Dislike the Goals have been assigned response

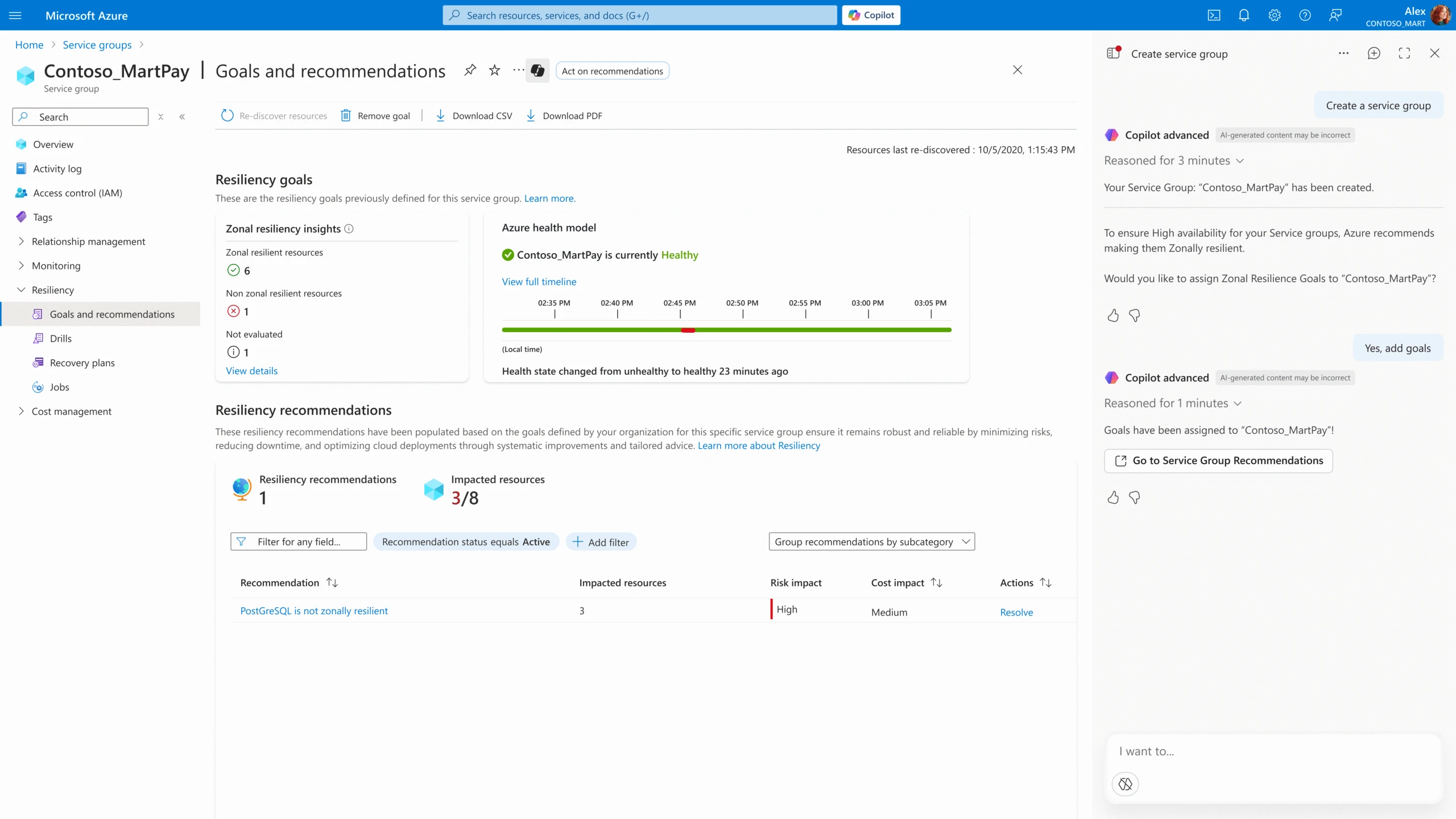pos(1135,498)
